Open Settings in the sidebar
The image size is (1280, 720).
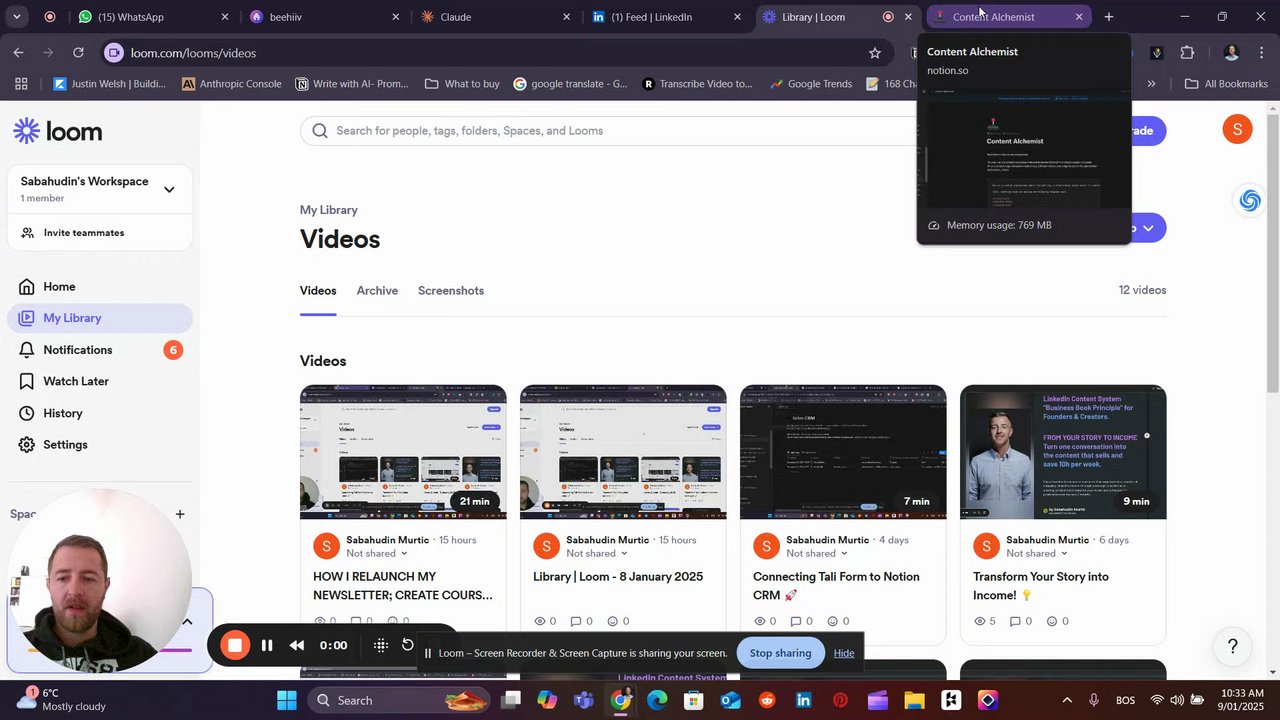[x=100, y=445]
